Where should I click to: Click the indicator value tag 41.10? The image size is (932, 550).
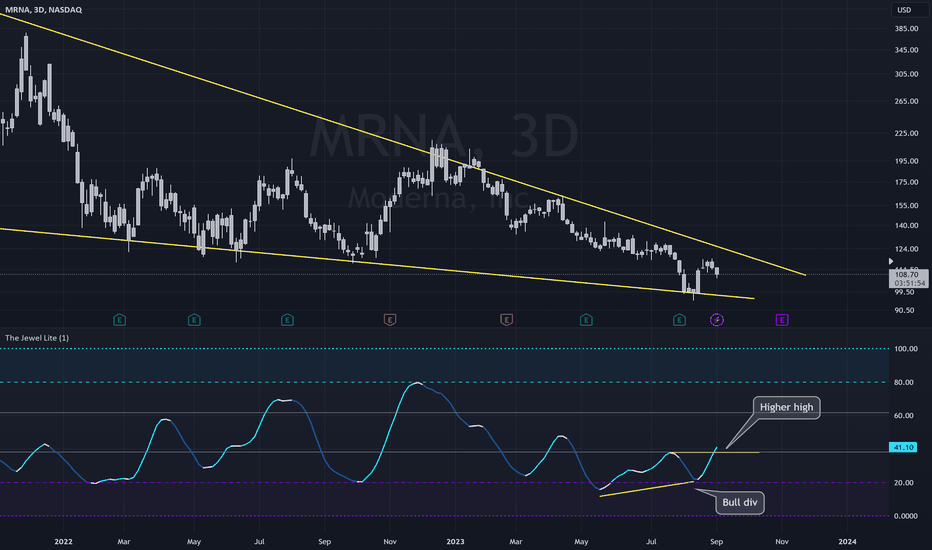pos(903,447)
